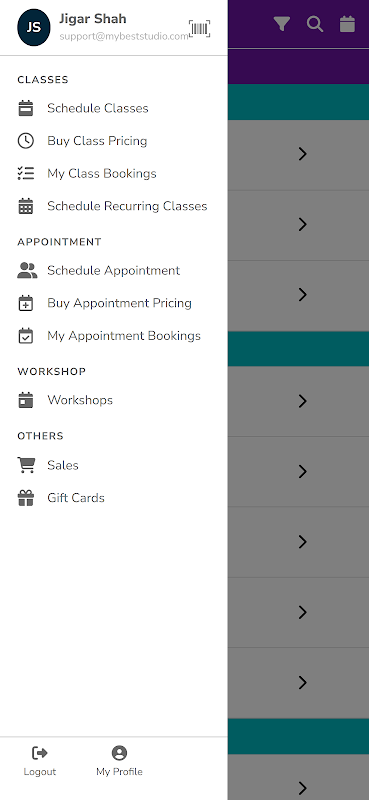This screenshot has width=369, height=800.
Task: Click the Gift Cards present icon
Action: (26, 497)
